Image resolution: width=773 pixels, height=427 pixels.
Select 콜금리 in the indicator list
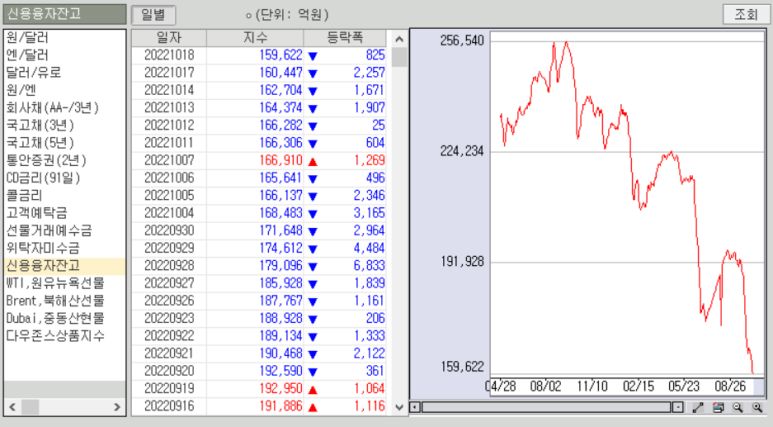[x=64, y=195]
